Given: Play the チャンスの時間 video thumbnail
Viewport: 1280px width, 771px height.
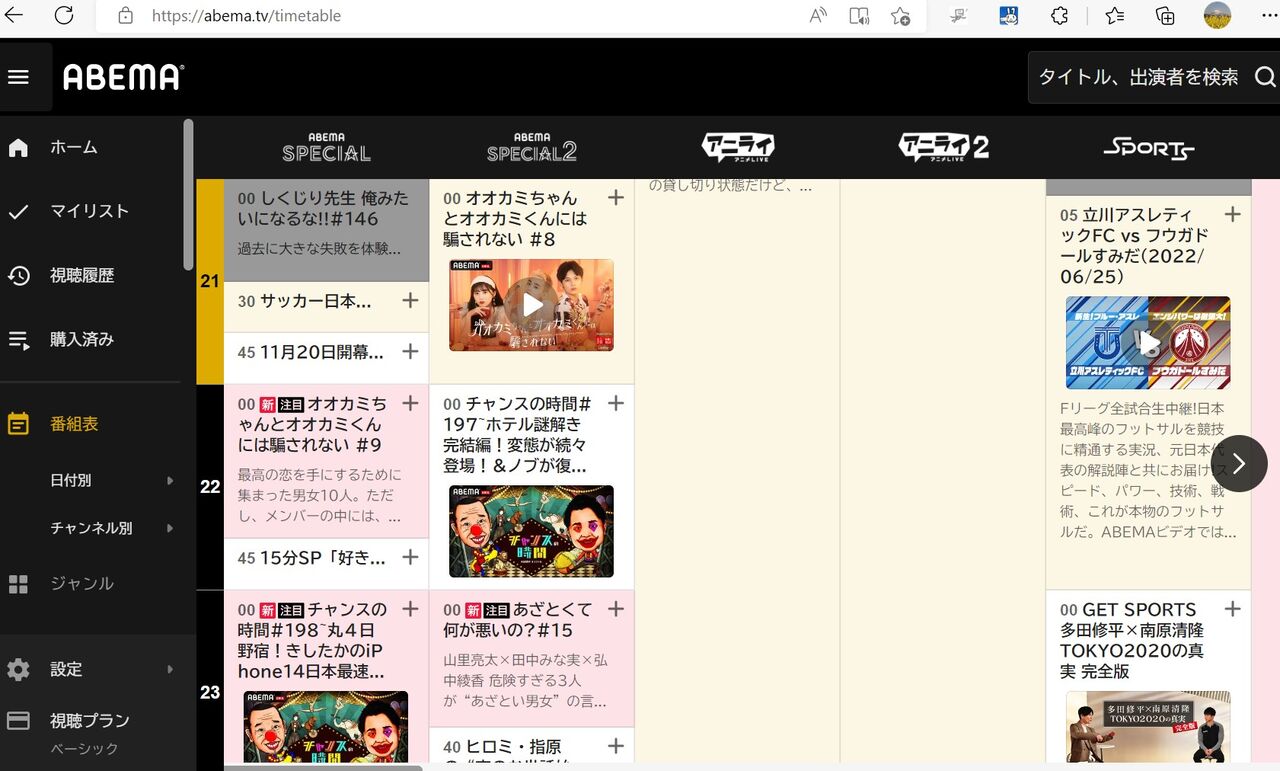Looking at the screenshot, I should pyautogui.click(x=532, y=531).
